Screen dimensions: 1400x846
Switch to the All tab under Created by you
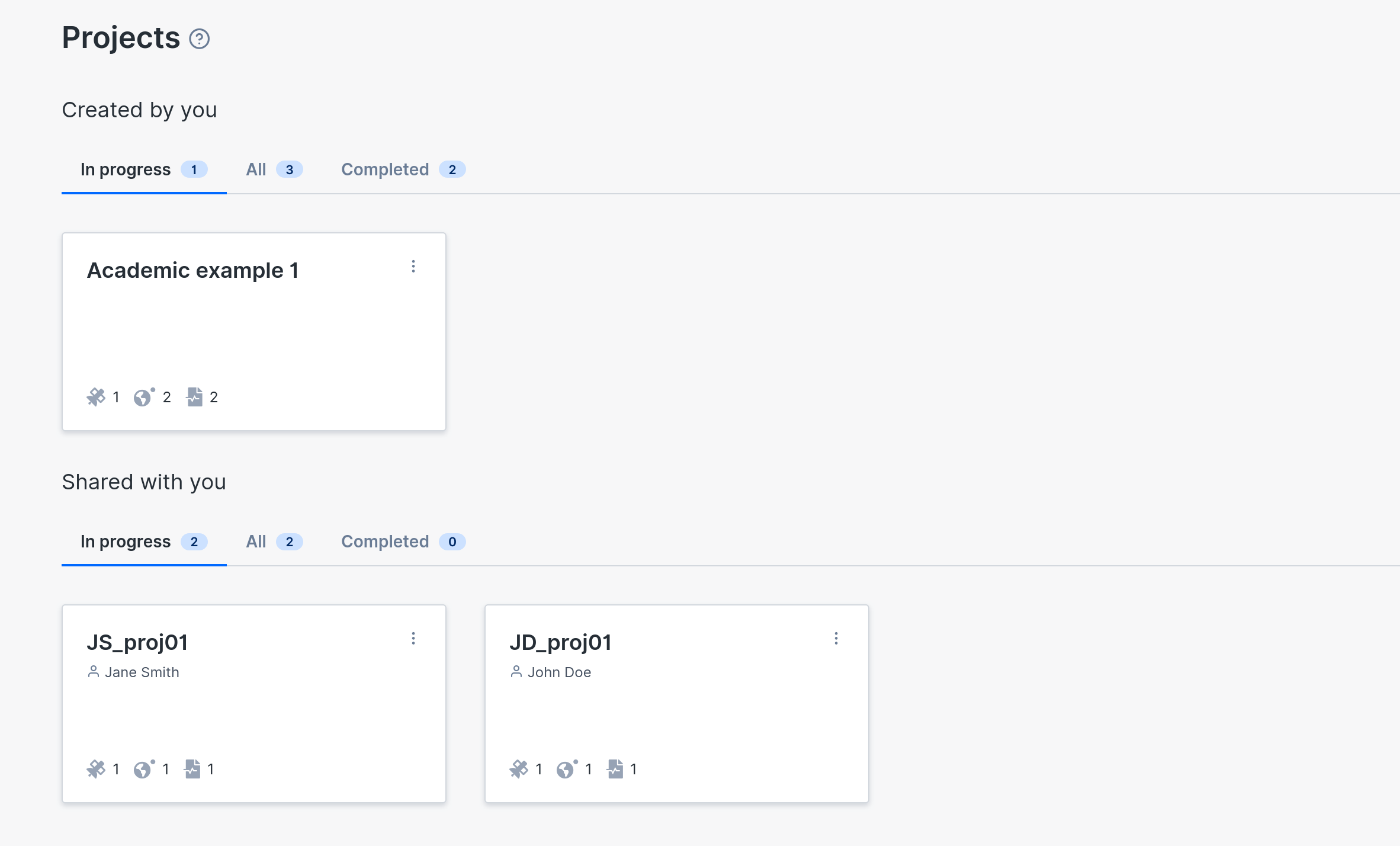pos(271,169)
